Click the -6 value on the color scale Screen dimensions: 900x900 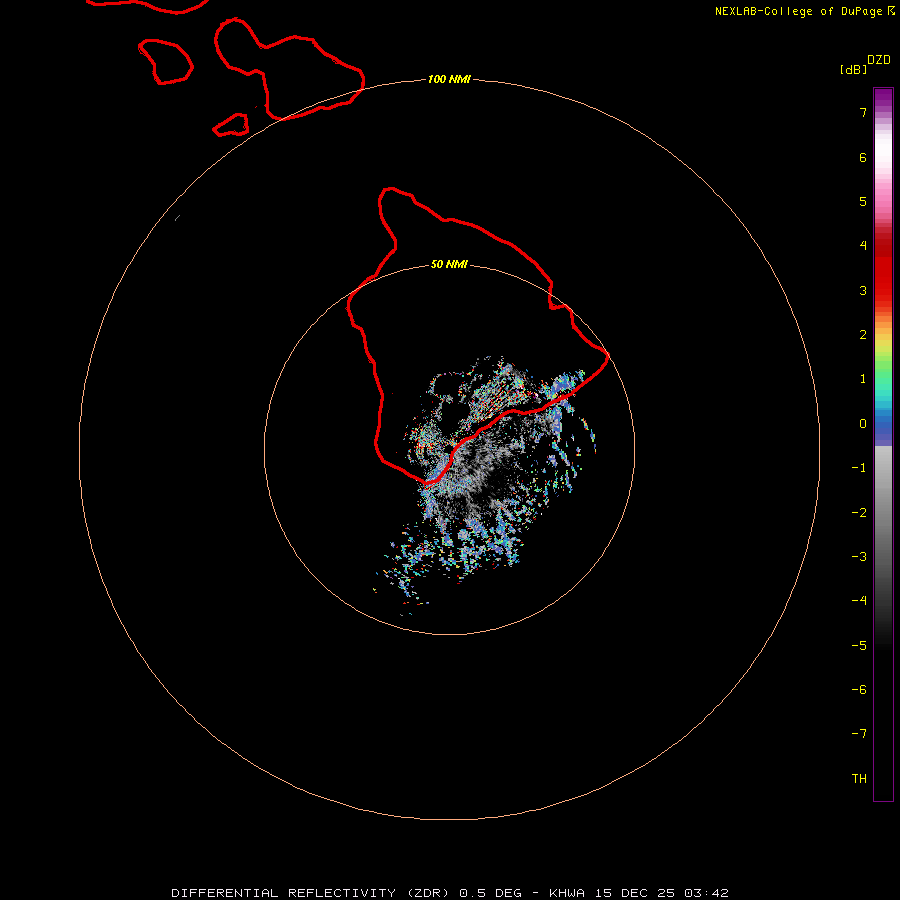click(x=859, y=690)
